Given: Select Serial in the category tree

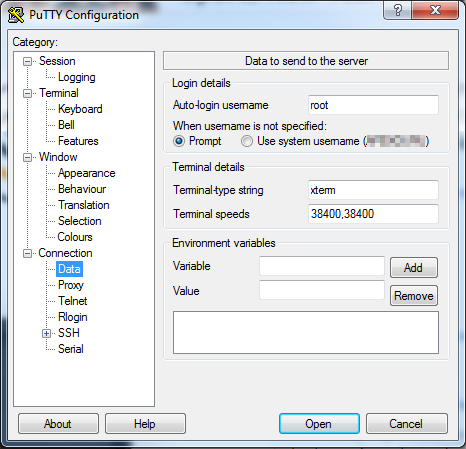Looking at the screenshot, I should pos(71,349).
